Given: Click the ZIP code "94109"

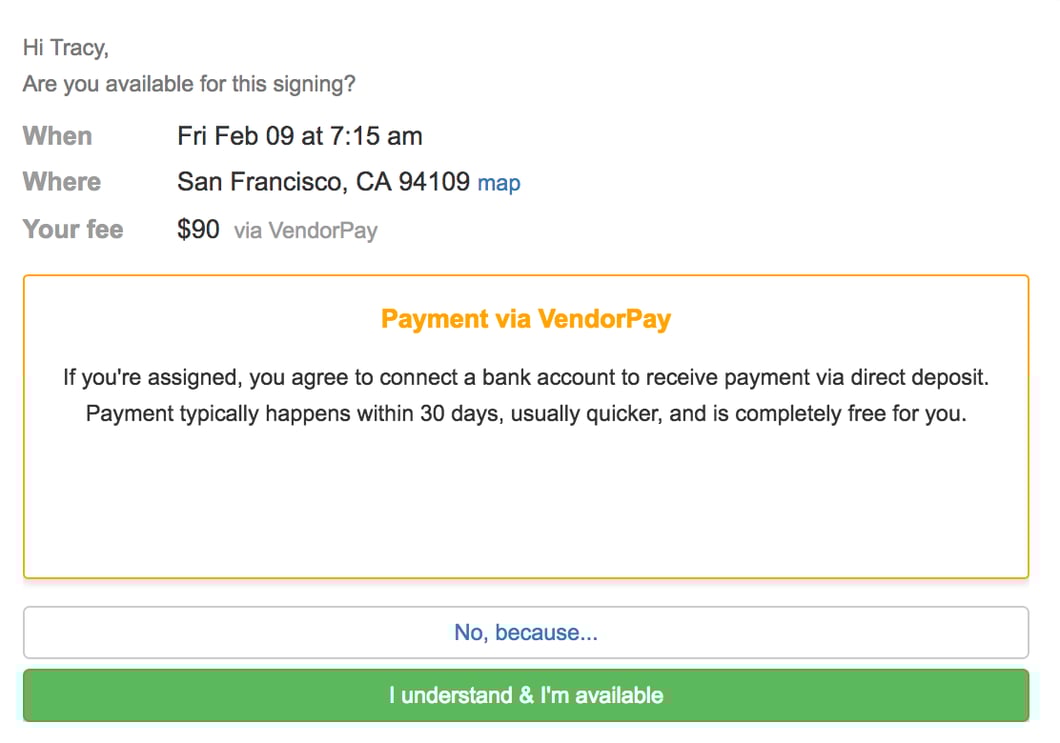Looking at the screenshot, I should (434, 182).
